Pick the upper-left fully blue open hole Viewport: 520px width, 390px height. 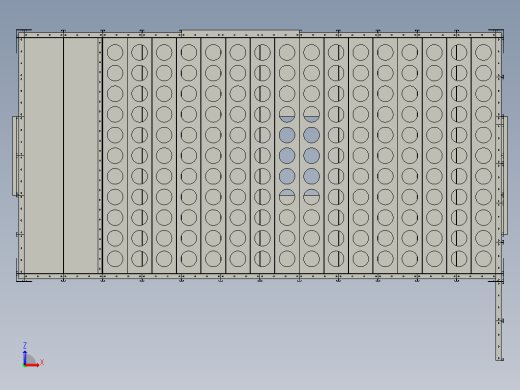(287, 135)
